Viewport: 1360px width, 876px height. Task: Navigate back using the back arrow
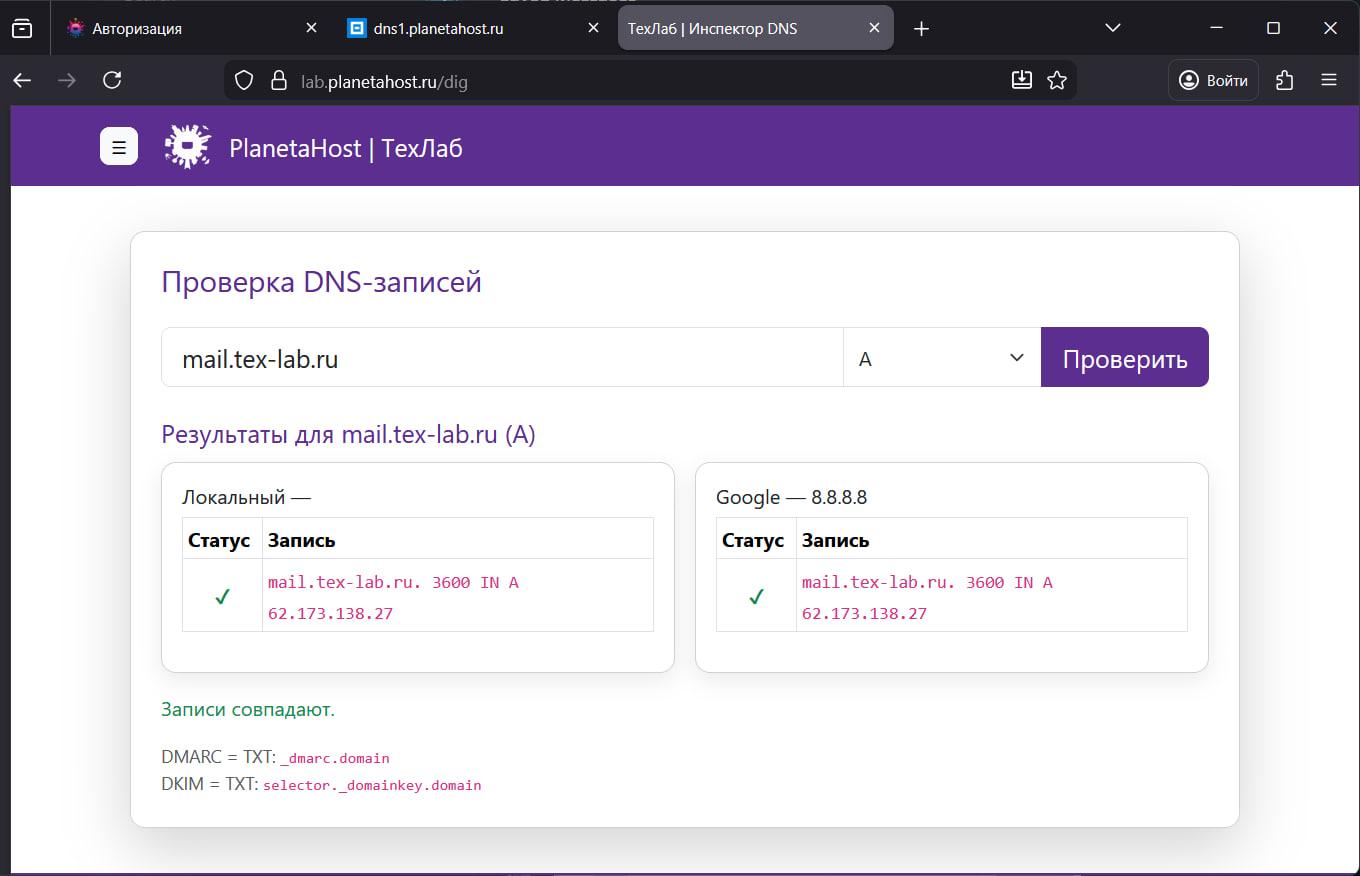[22, 79]
